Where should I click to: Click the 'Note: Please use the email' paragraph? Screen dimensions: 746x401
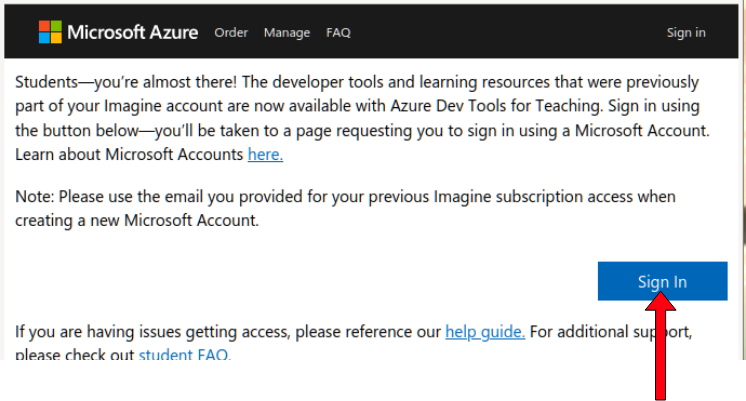(x=345, y=208)
